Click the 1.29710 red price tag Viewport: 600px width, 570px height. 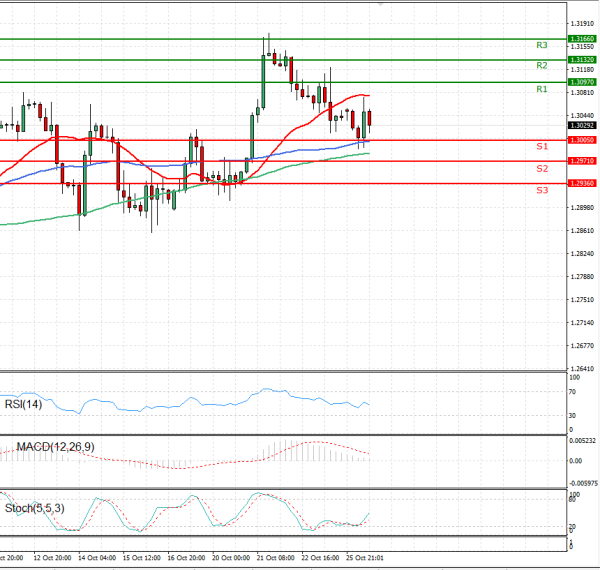click(x=581, y=161)
